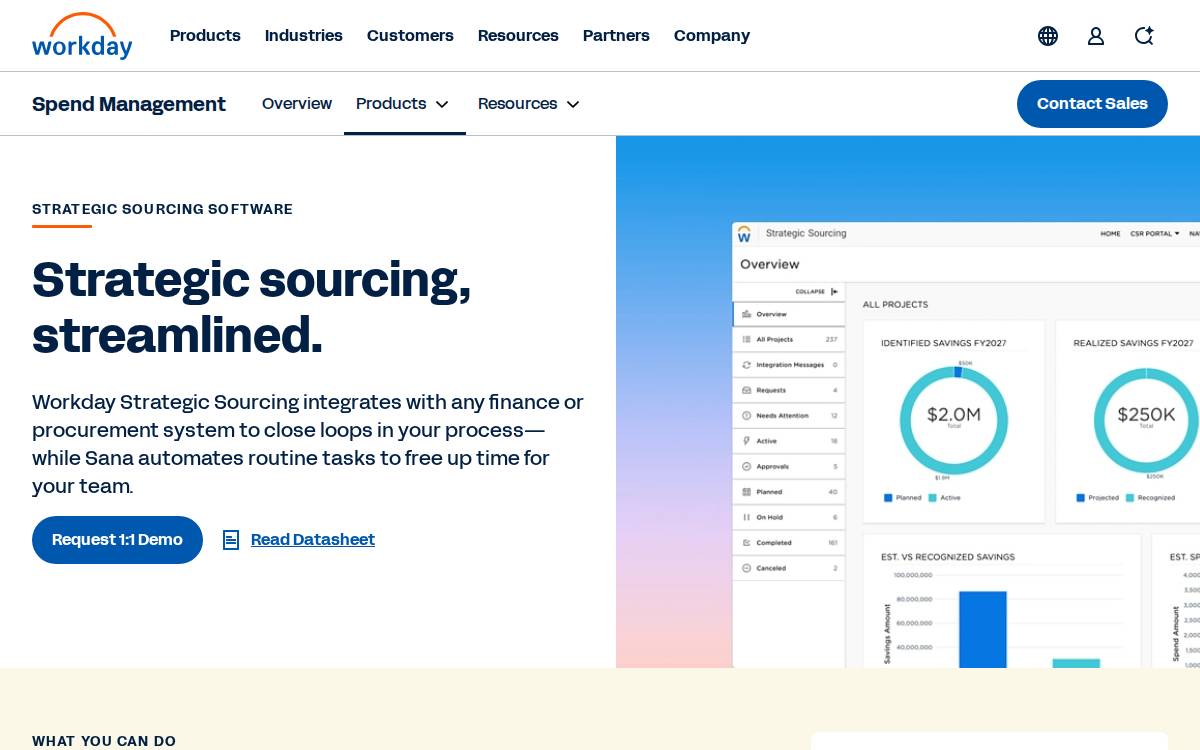Click the datasheet document icon

[231, 540]
